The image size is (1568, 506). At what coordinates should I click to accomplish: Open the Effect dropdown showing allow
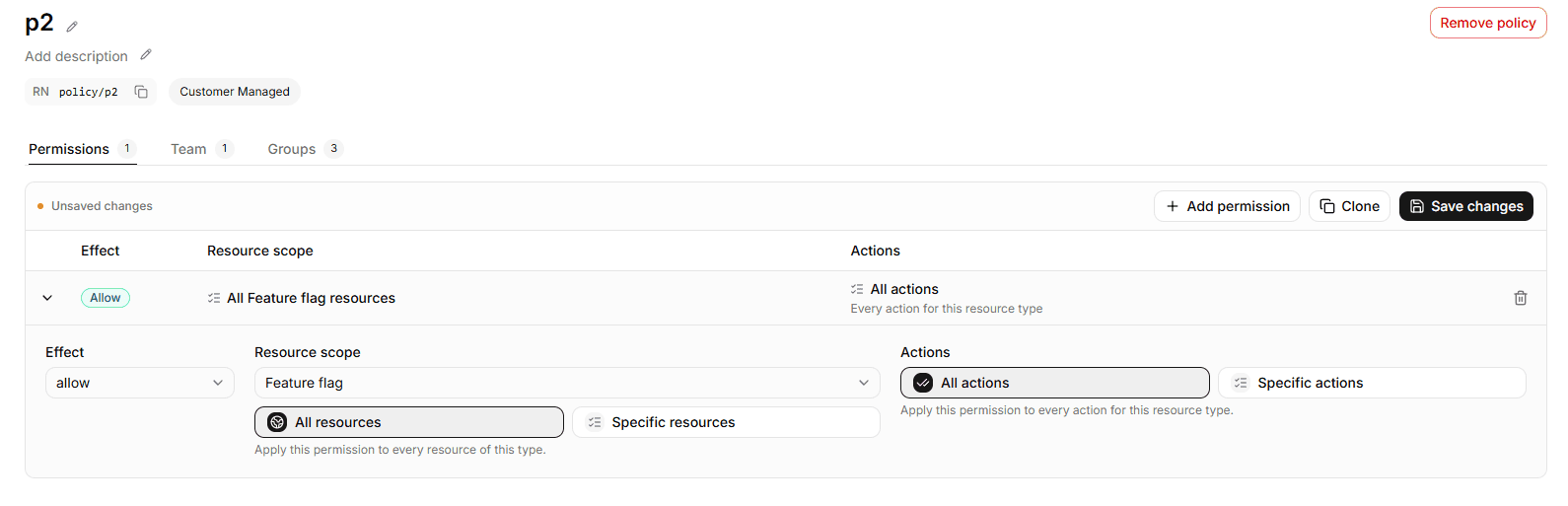[140, 383]
